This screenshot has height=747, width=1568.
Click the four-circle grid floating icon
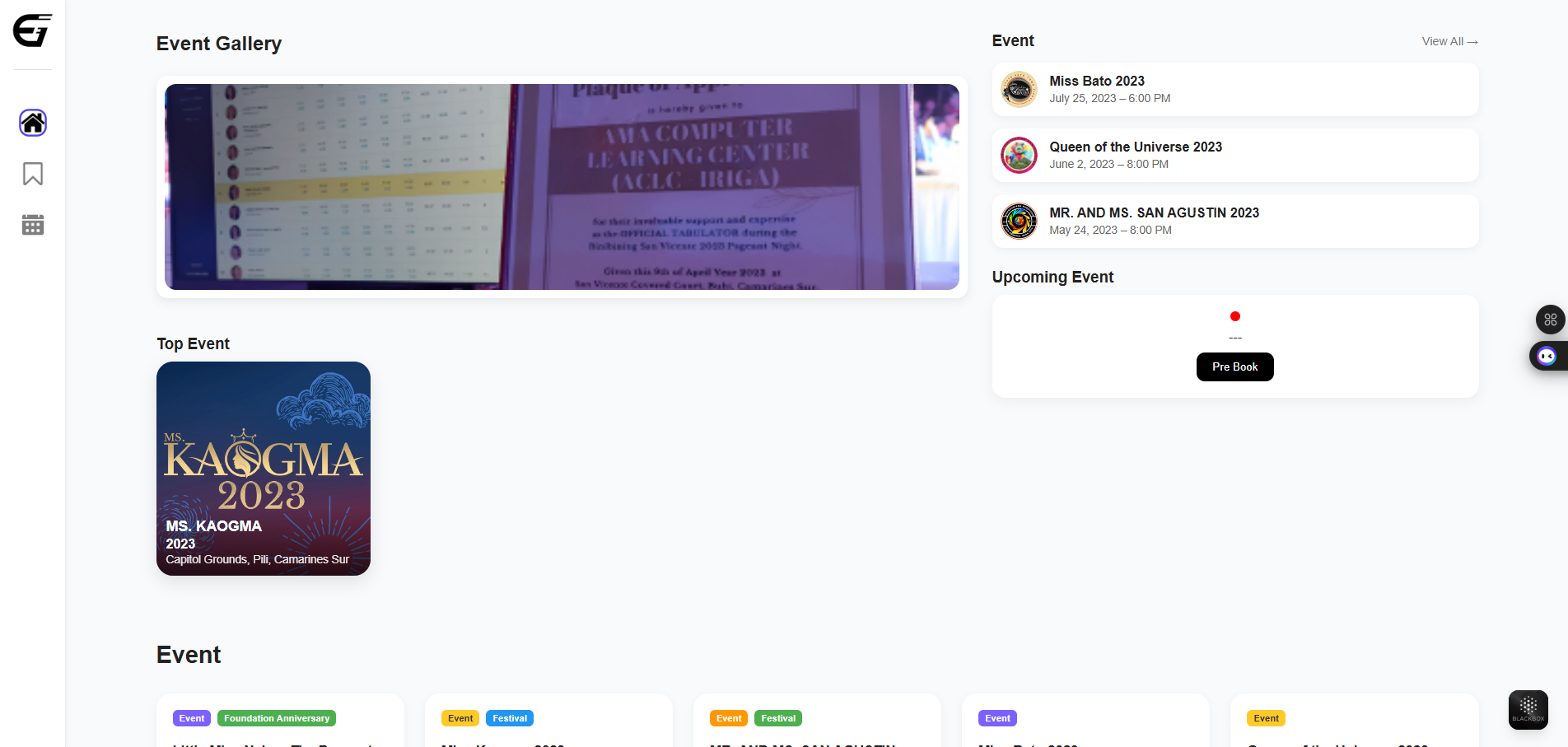(1550, 320)
